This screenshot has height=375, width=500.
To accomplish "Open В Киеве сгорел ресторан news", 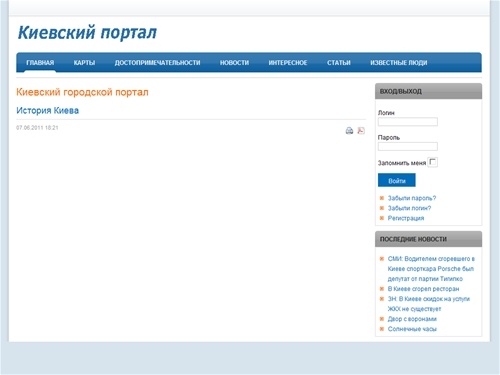I will coord(423,289).
